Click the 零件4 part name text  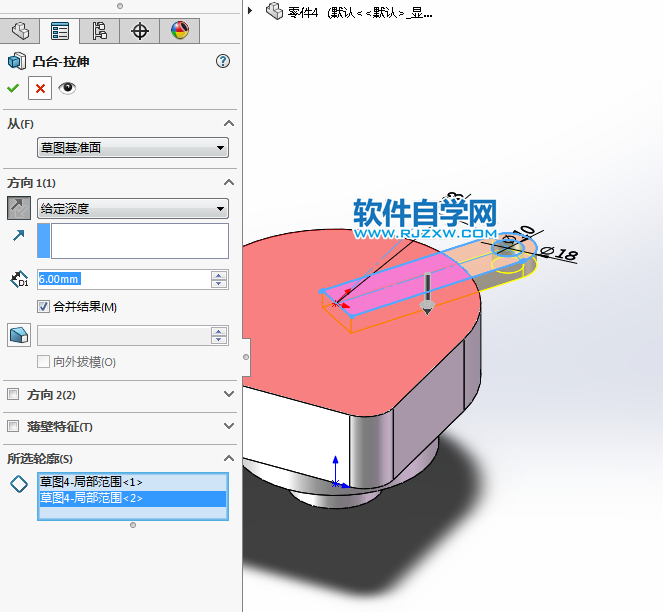pyautogui.click(x=303, y=13)
